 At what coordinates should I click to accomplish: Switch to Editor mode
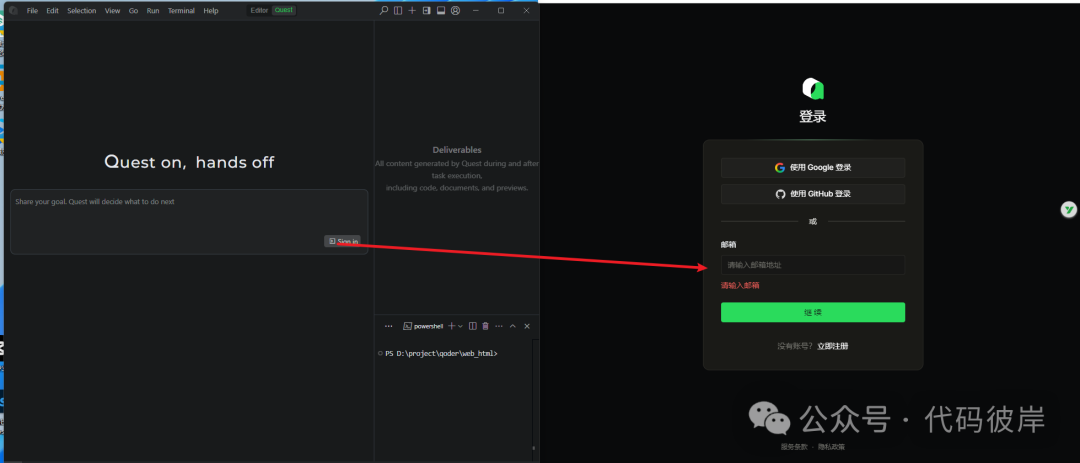point(259,10)
